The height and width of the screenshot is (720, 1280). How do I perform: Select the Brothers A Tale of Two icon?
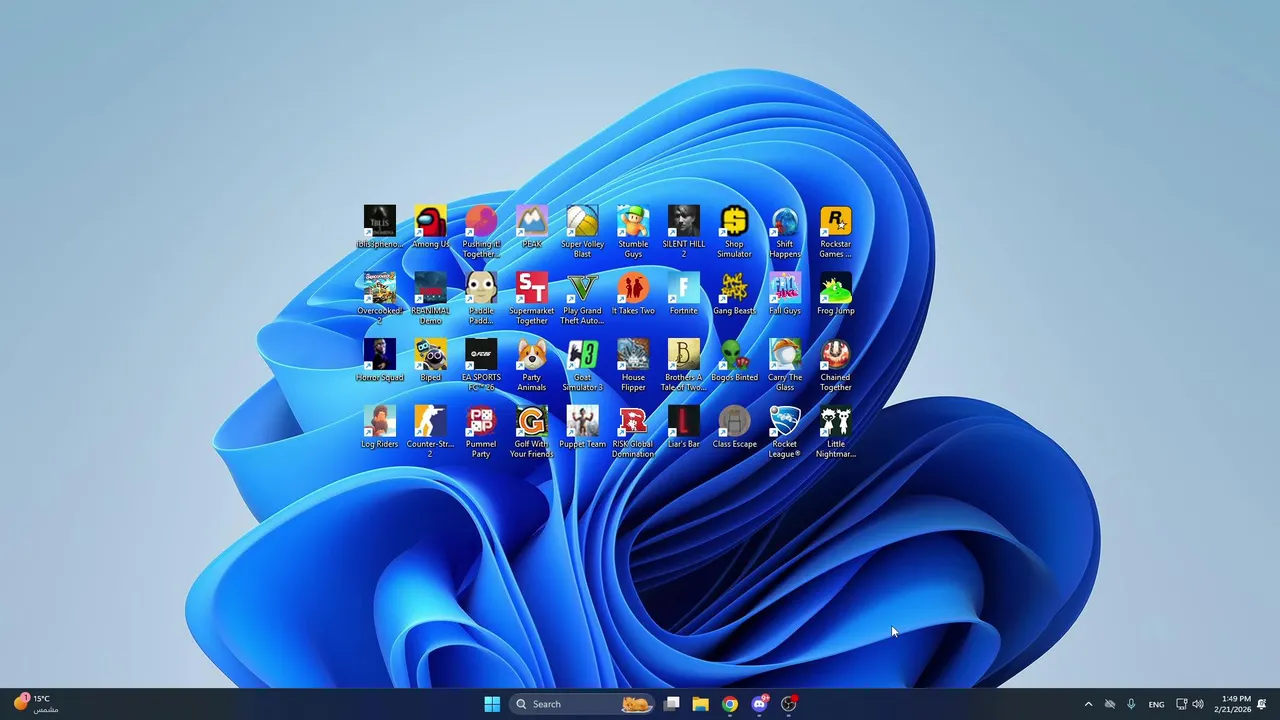click(x=684, y=365)
